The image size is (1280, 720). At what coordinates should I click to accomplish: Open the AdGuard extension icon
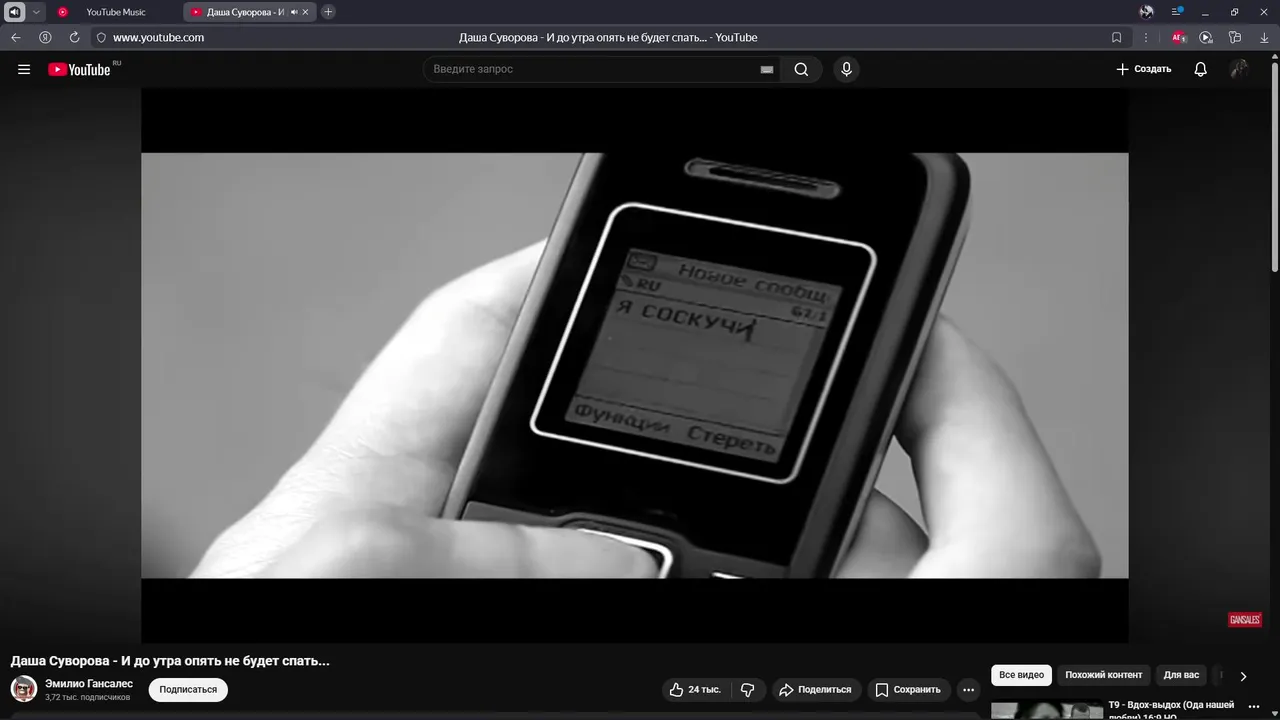tap(1179, 37)
